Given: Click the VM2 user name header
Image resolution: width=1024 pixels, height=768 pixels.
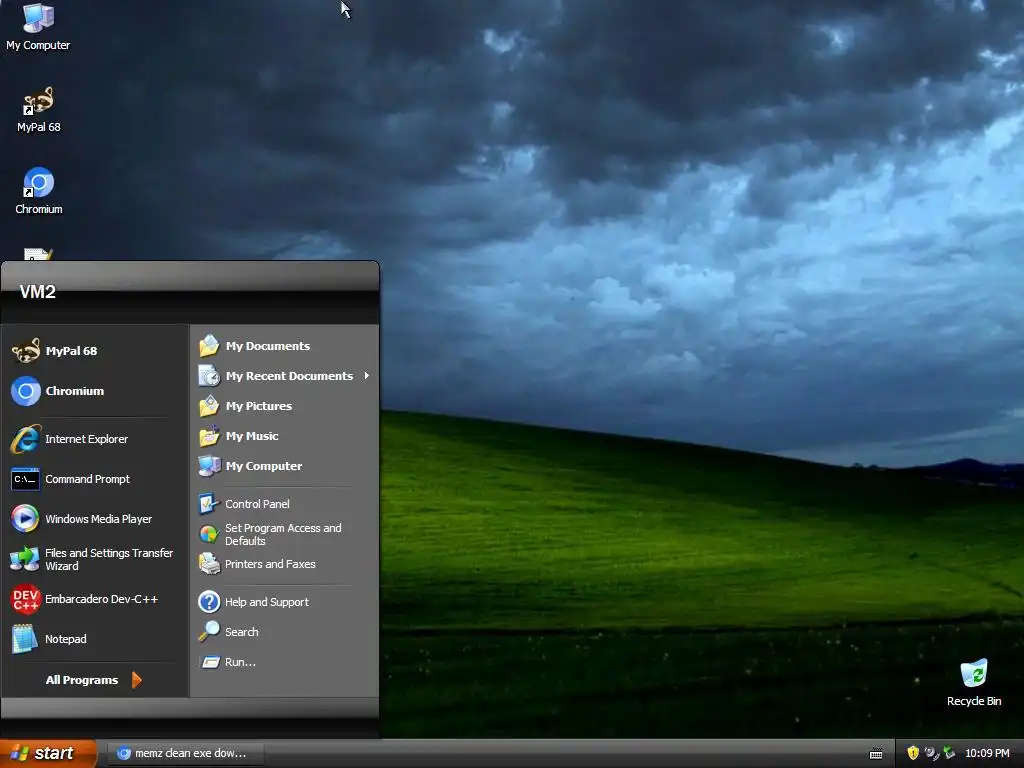Looking at the screenshot, I should pyautogui.click(x=37, y=292).
